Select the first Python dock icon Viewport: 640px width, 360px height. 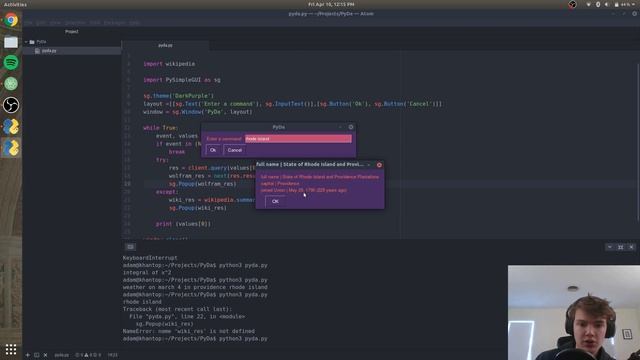[x=11, y=127]
